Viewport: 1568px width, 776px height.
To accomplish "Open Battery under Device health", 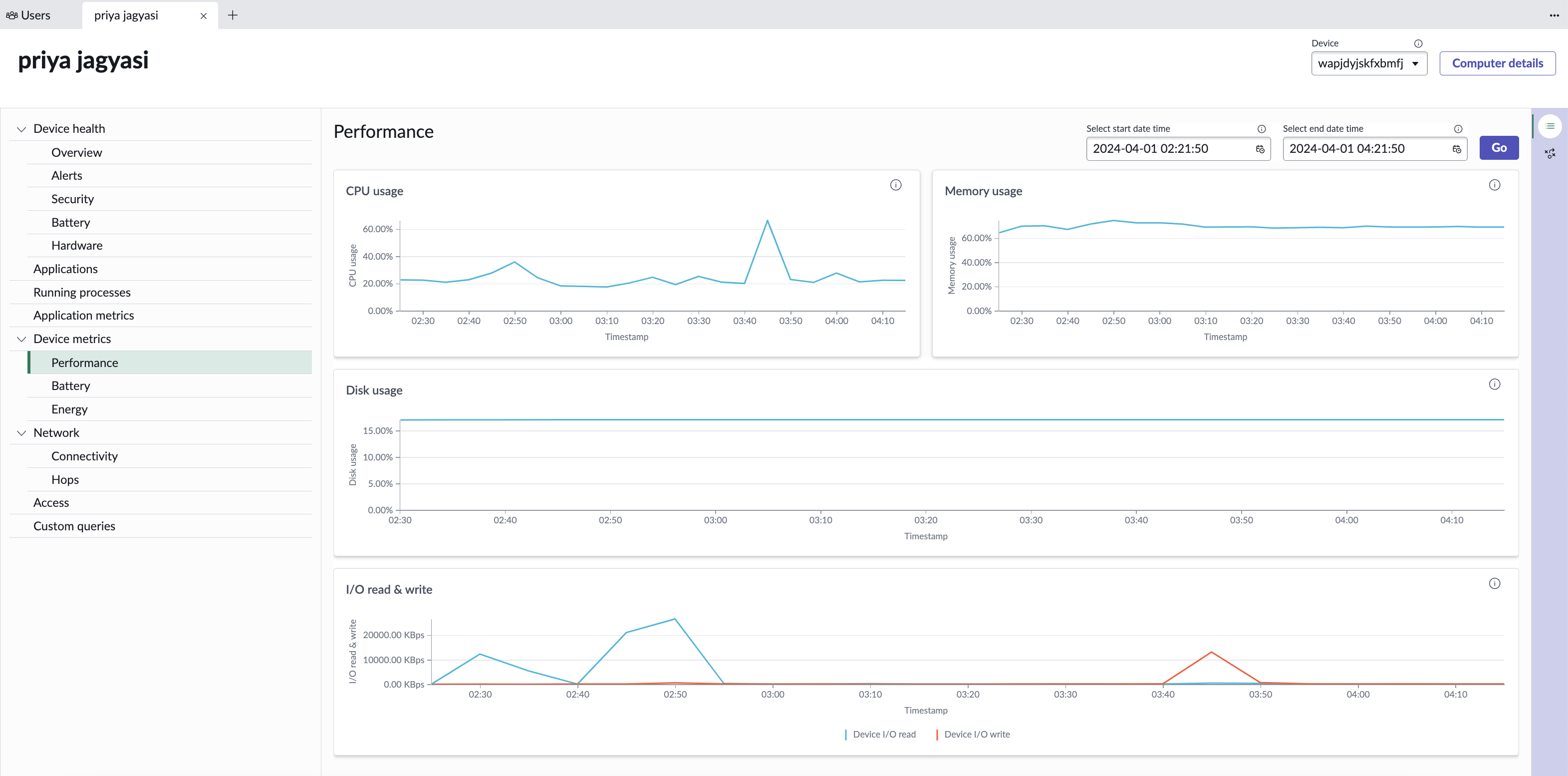I will [x=169, y=222].
